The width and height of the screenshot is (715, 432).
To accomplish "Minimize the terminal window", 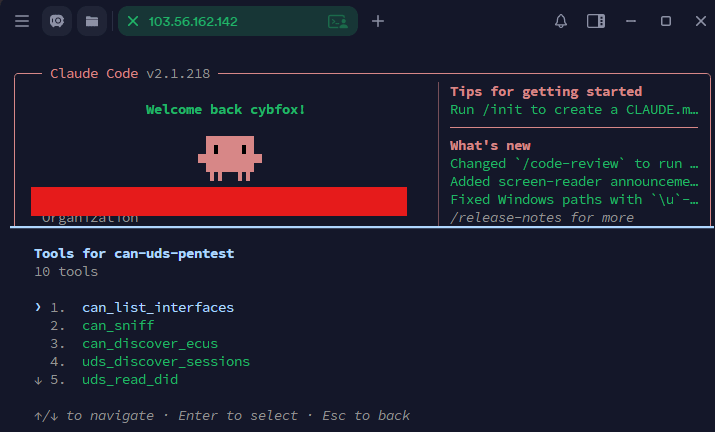I will point(631,21).
